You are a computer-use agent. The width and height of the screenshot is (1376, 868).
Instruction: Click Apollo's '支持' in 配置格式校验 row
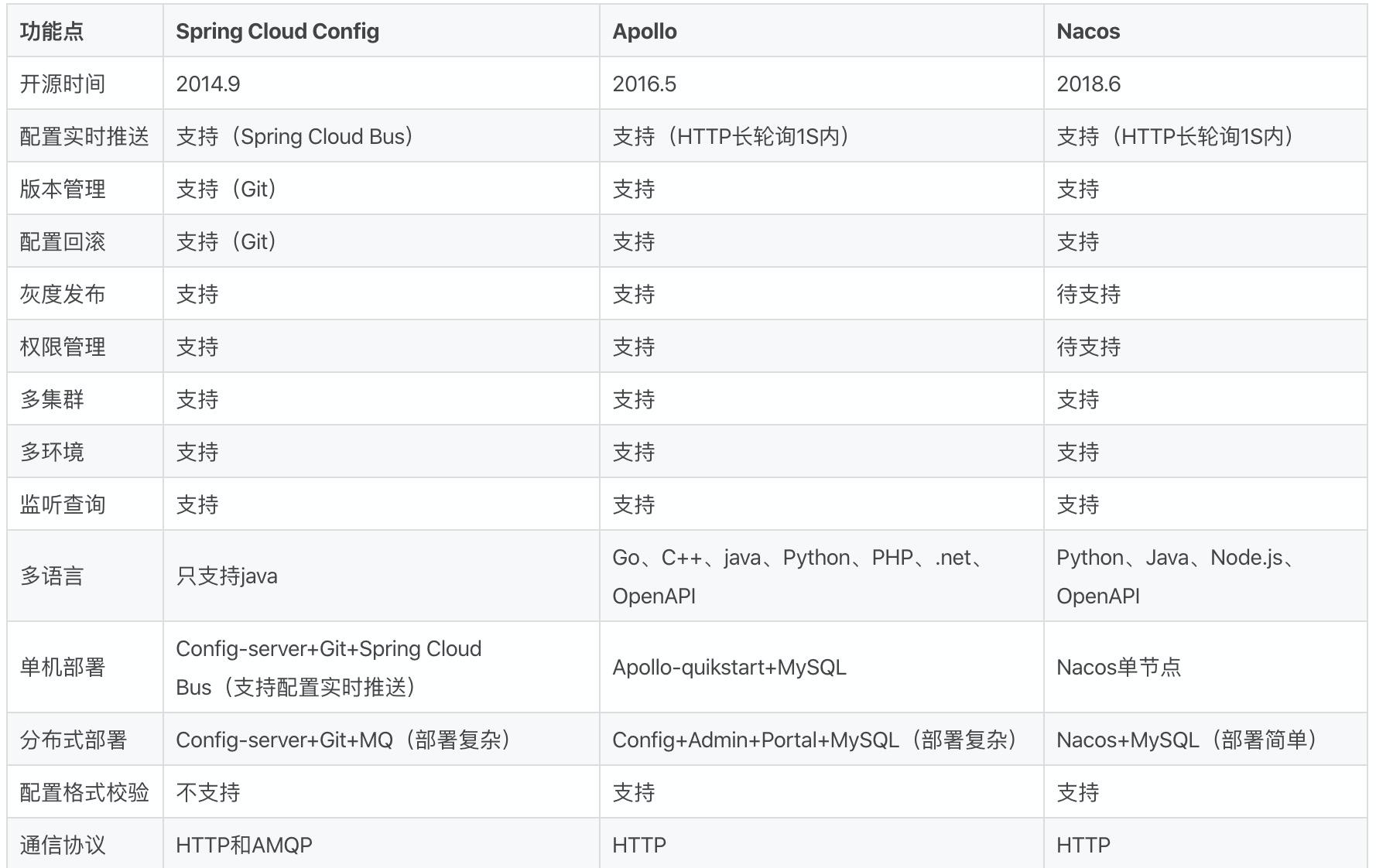point(822,792)
